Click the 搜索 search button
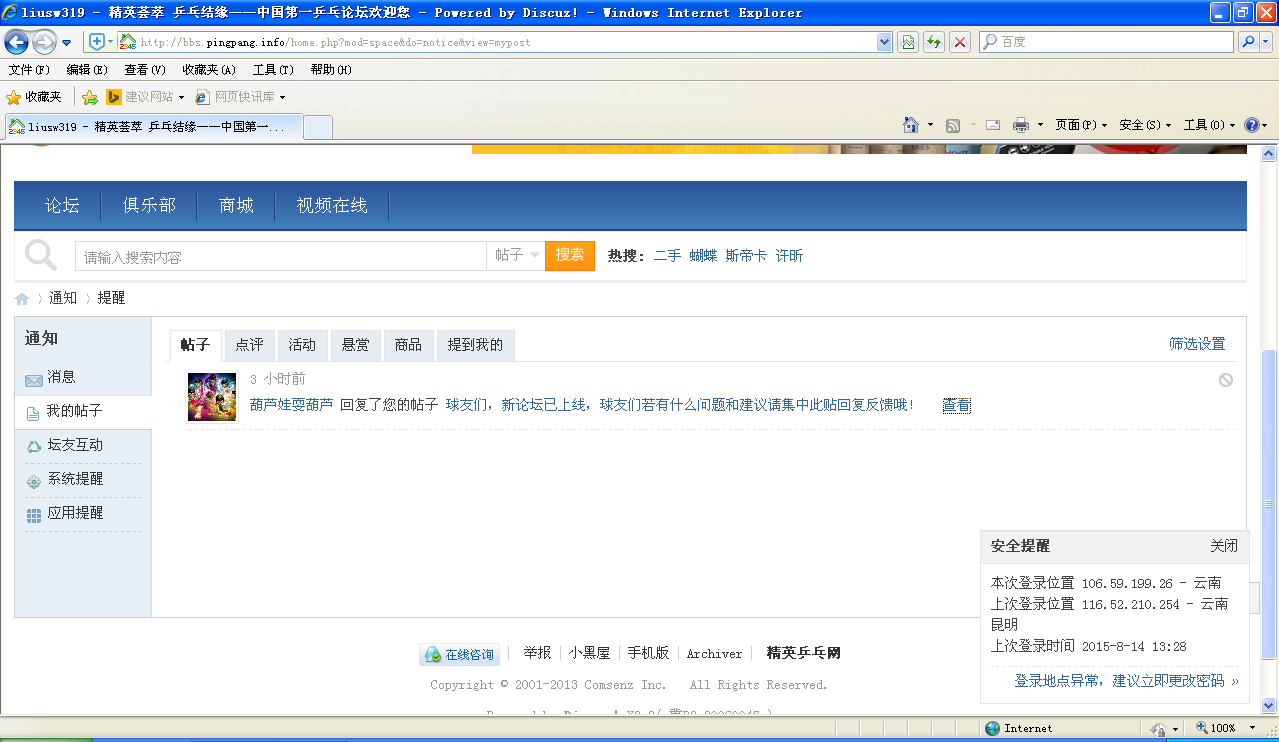Viewport: 1279px width, 742px height. click(x=569, y=255)
